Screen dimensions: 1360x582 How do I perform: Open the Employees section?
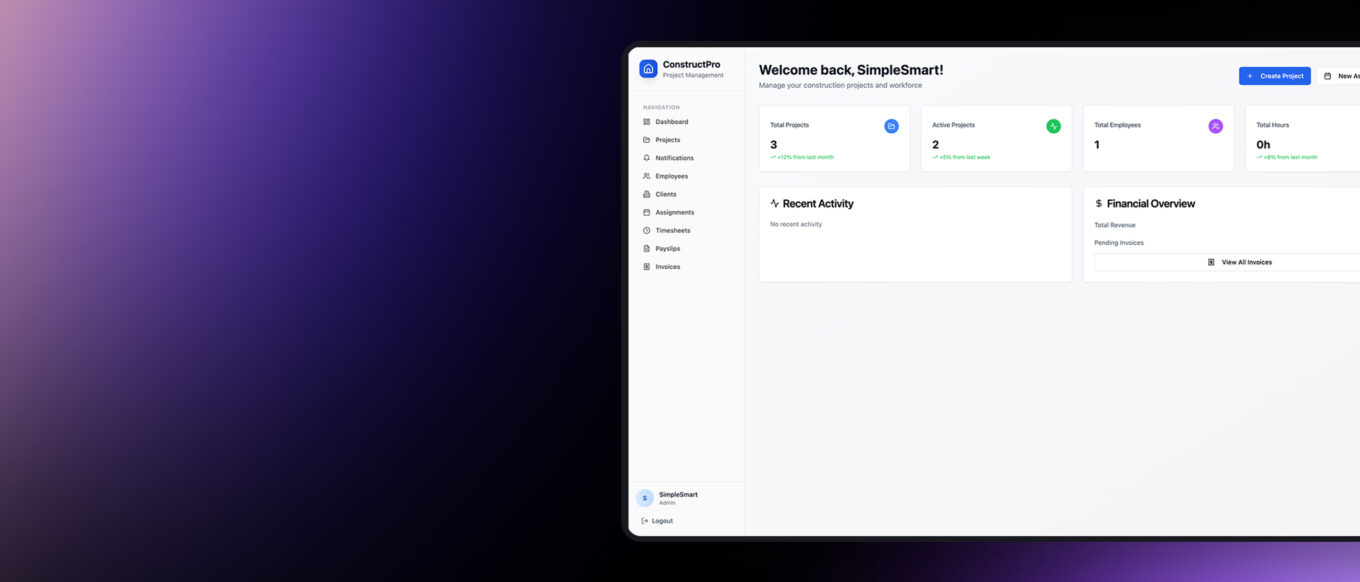coord(671,176)
